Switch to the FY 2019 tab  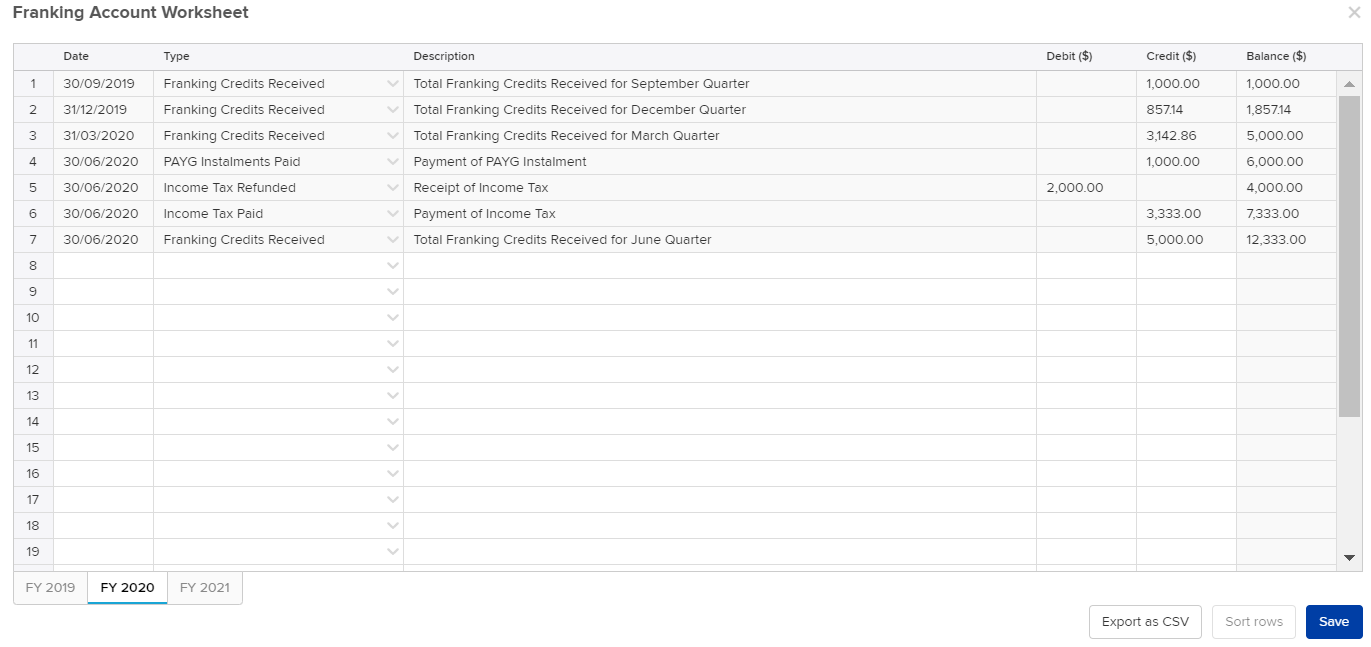[x=50, y=588]
